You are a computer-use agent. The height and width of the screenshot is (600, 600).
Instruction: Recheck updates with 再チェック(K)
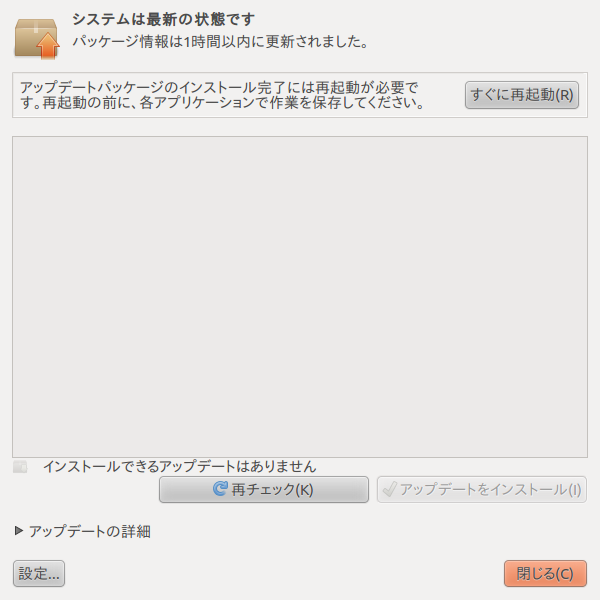[x=264, y=489]
